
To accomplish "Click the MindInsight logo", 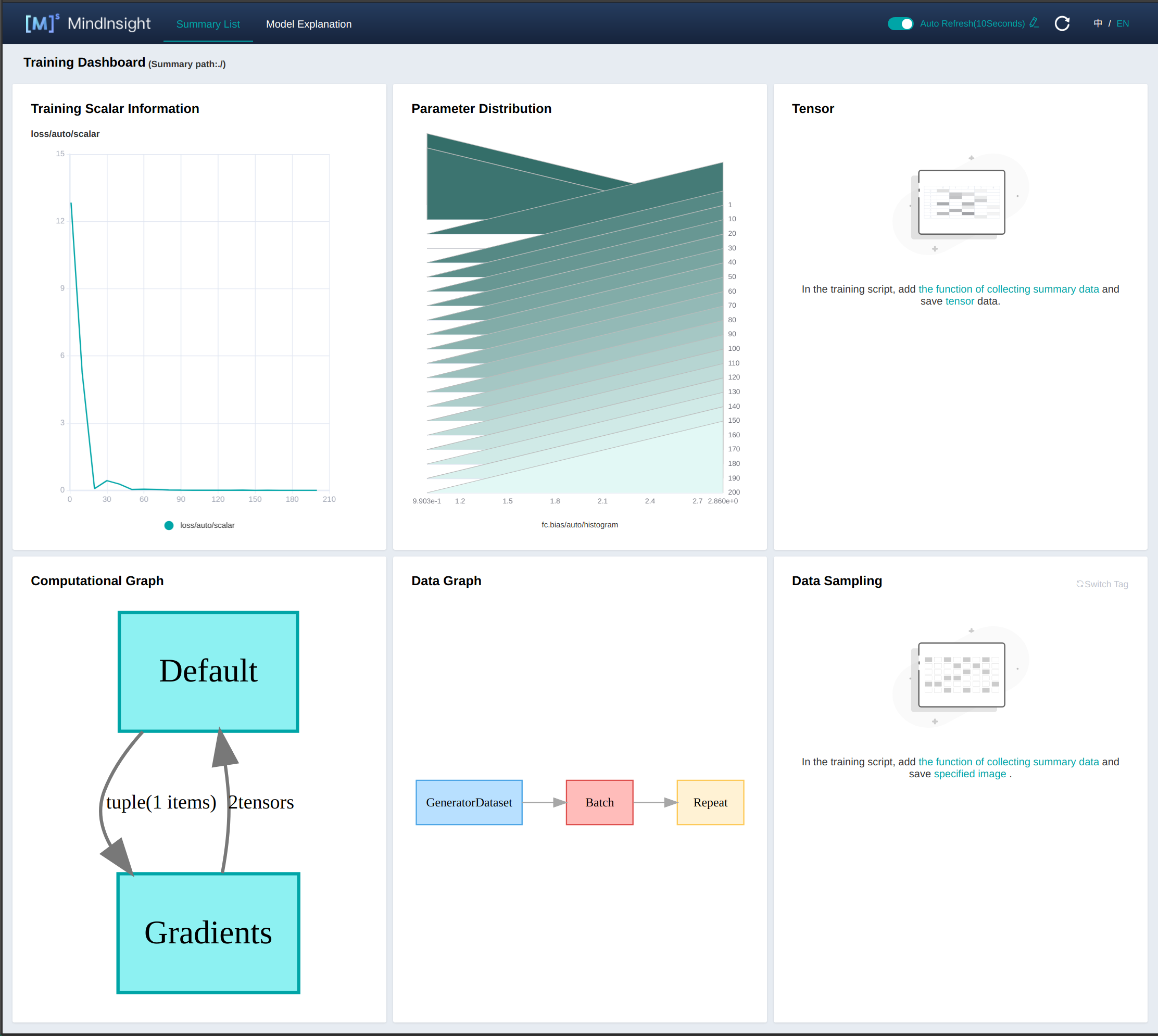I will click(87, 23).
